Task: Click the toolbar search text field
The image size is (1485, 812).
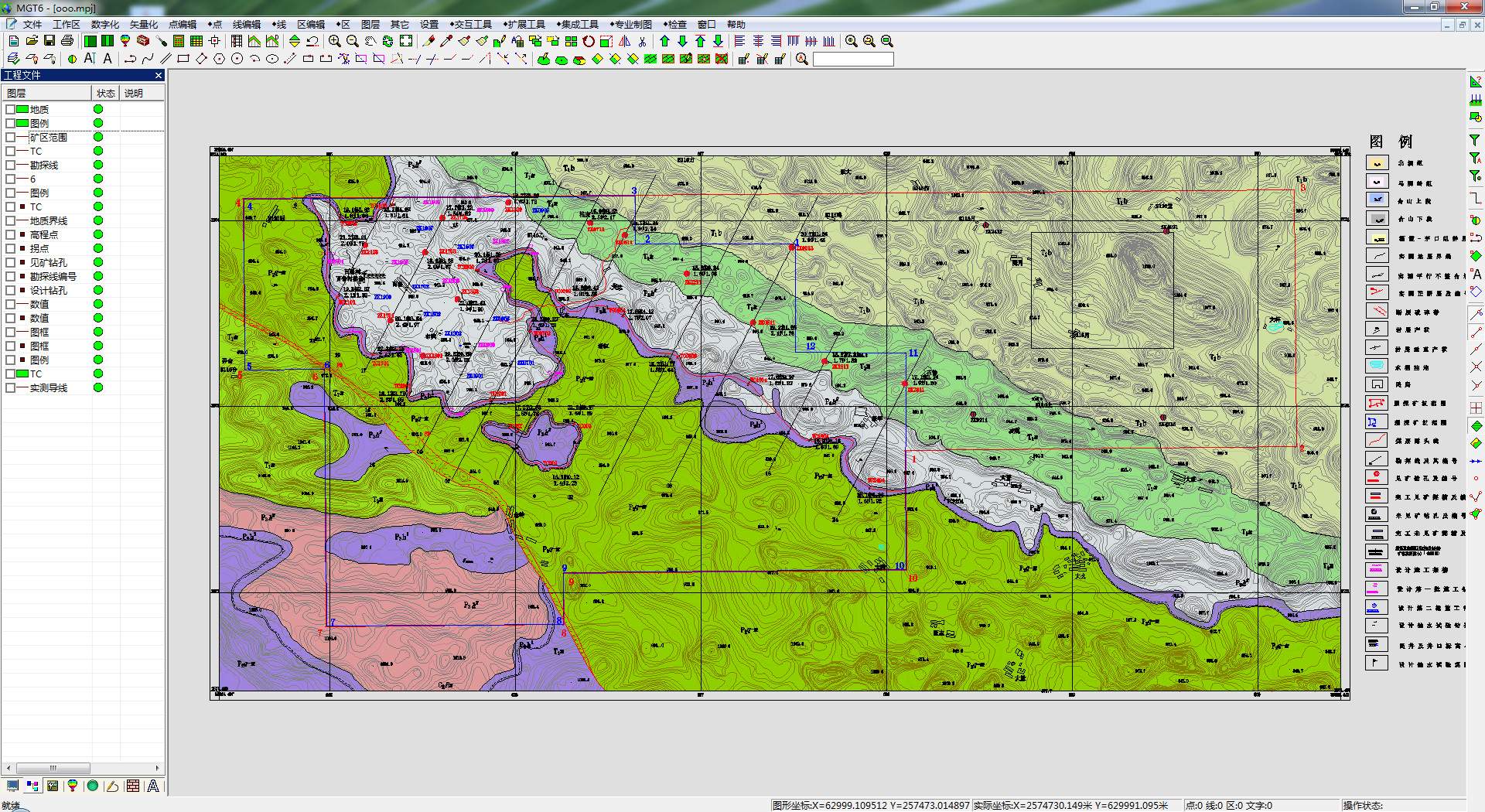Action: (853, 59)
